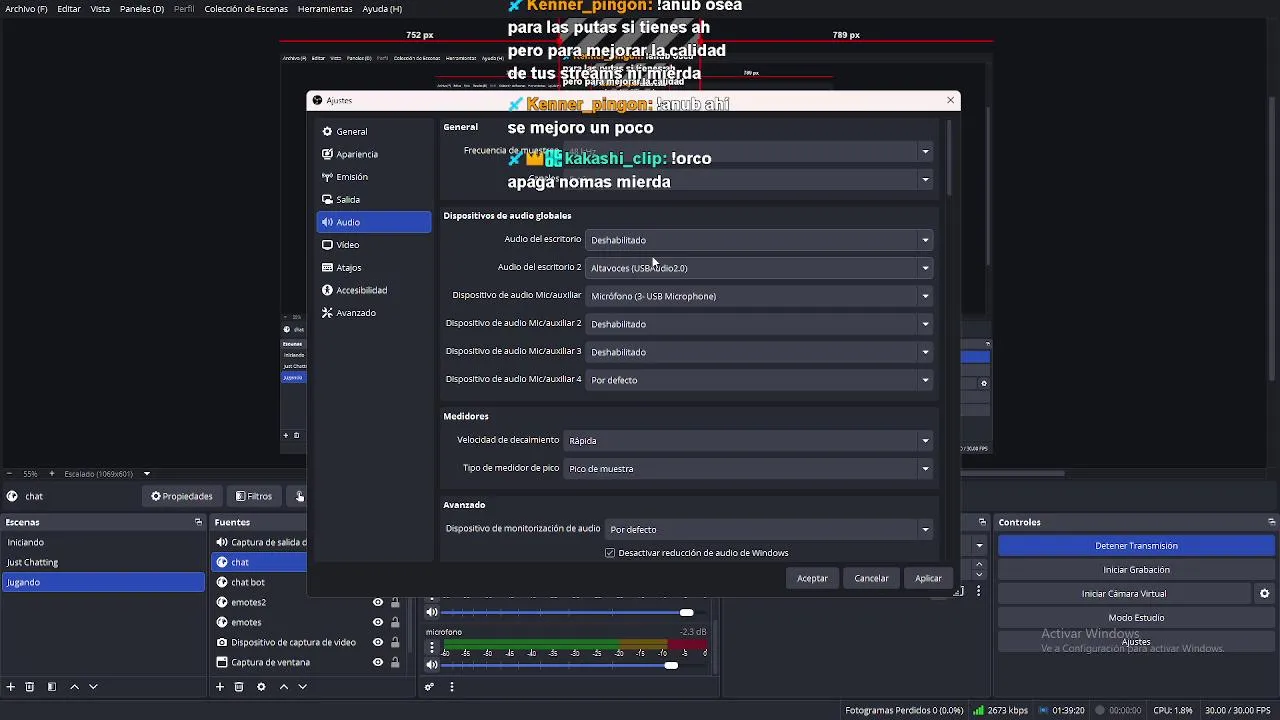Open virtual camera settings gear
The height and width of the screenshot is (720, 1280).
pos(1264,594)
